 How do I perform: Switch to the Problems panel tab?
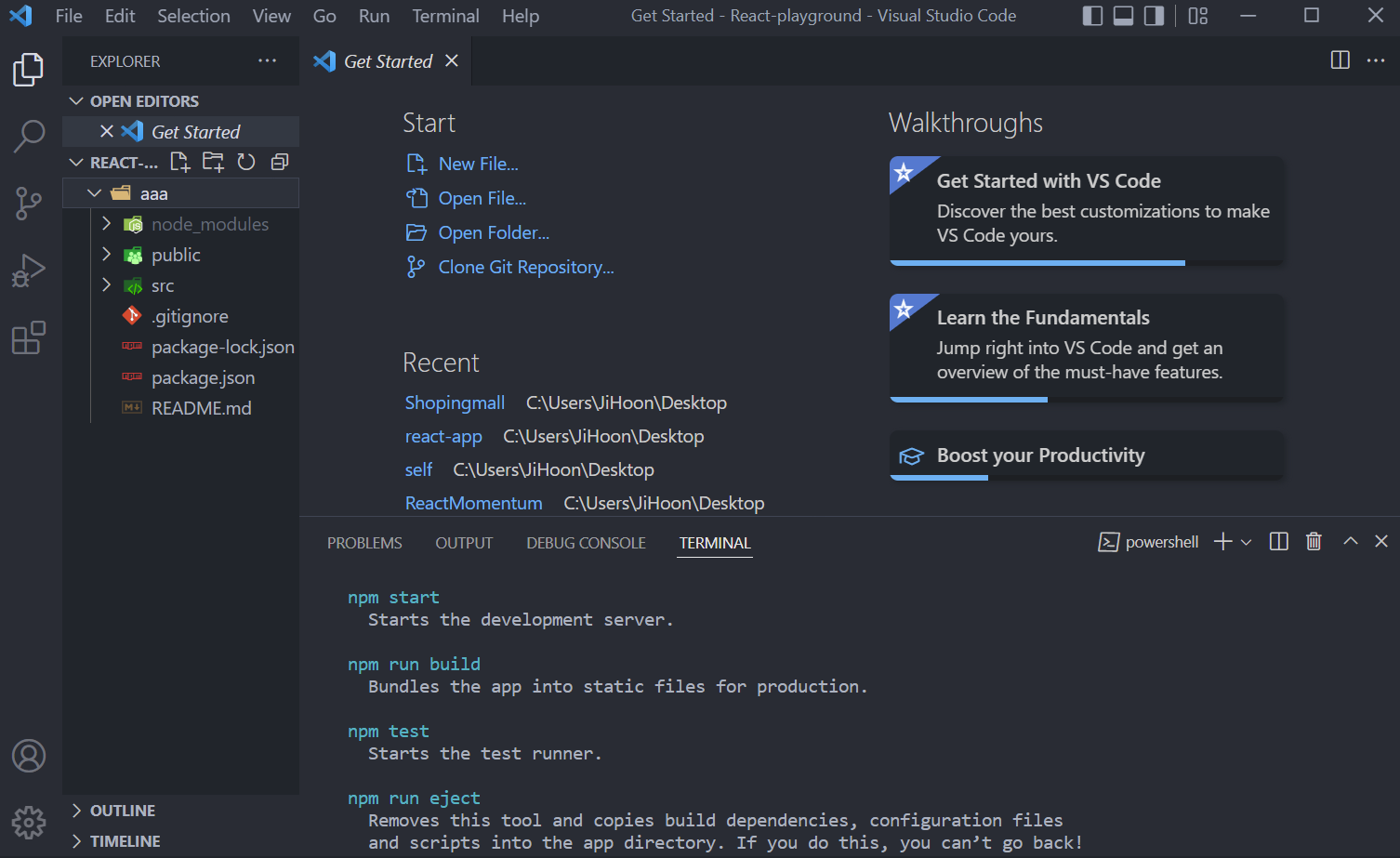click(364, 543)
